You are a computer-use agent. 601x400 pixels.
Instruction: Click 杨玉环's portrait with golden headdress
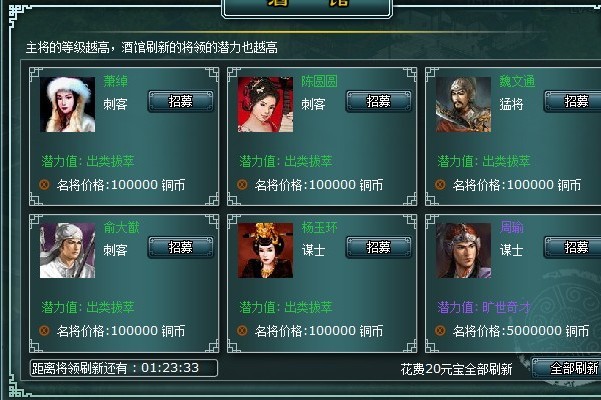click(x=265, y=250)
